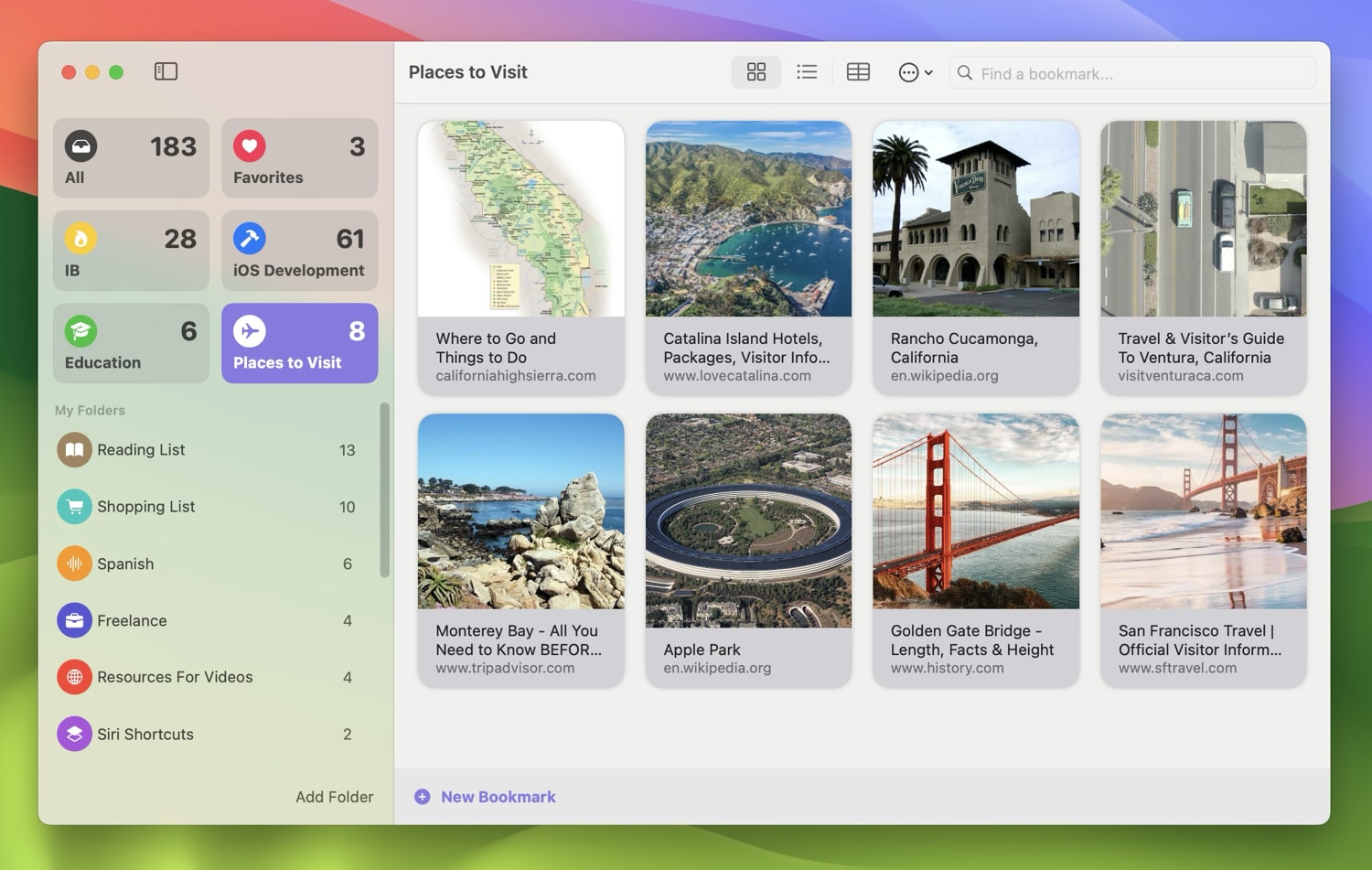The height and width of the screenshot is (870, 1372).
Task: Select the Reading List book icon
Action: (75, 450)
